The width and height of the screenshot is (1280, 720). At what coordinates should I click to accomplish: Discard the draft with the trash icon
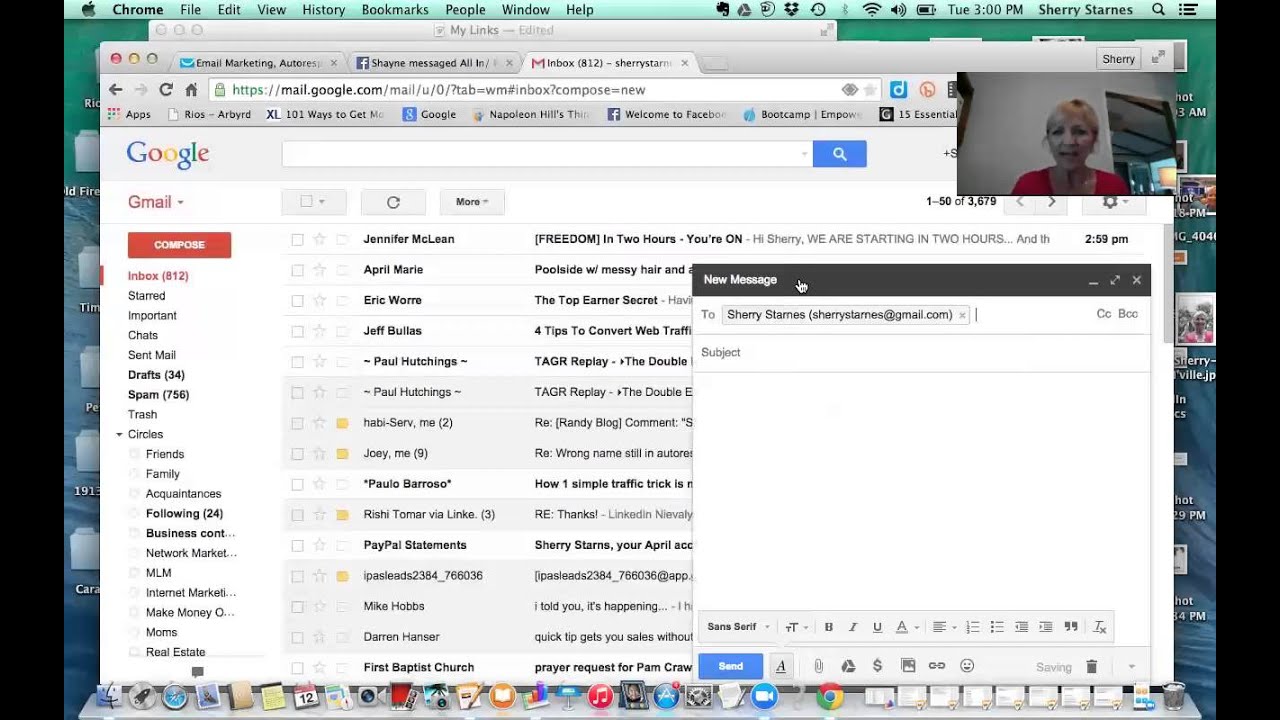(1092, 667)
